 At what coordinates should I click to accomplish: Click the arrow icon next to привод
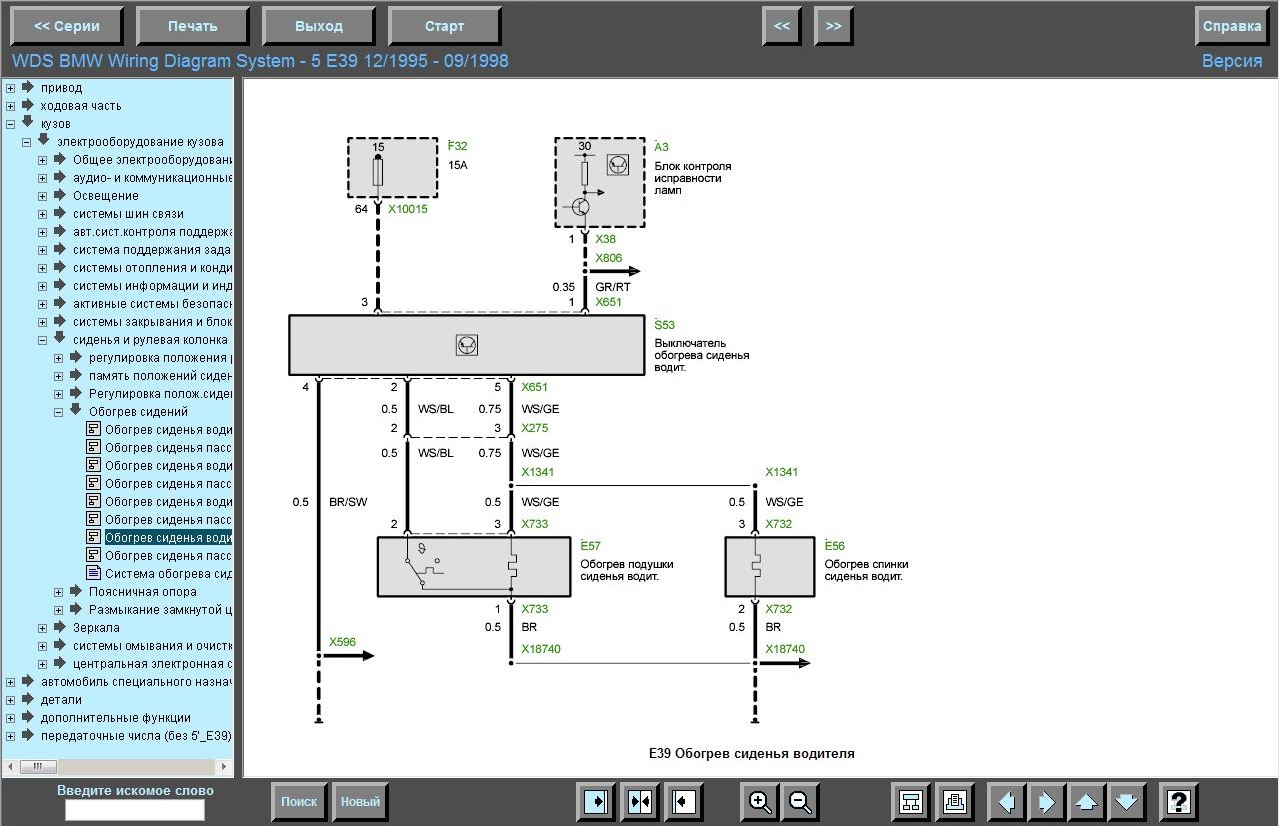pos(28,87)
